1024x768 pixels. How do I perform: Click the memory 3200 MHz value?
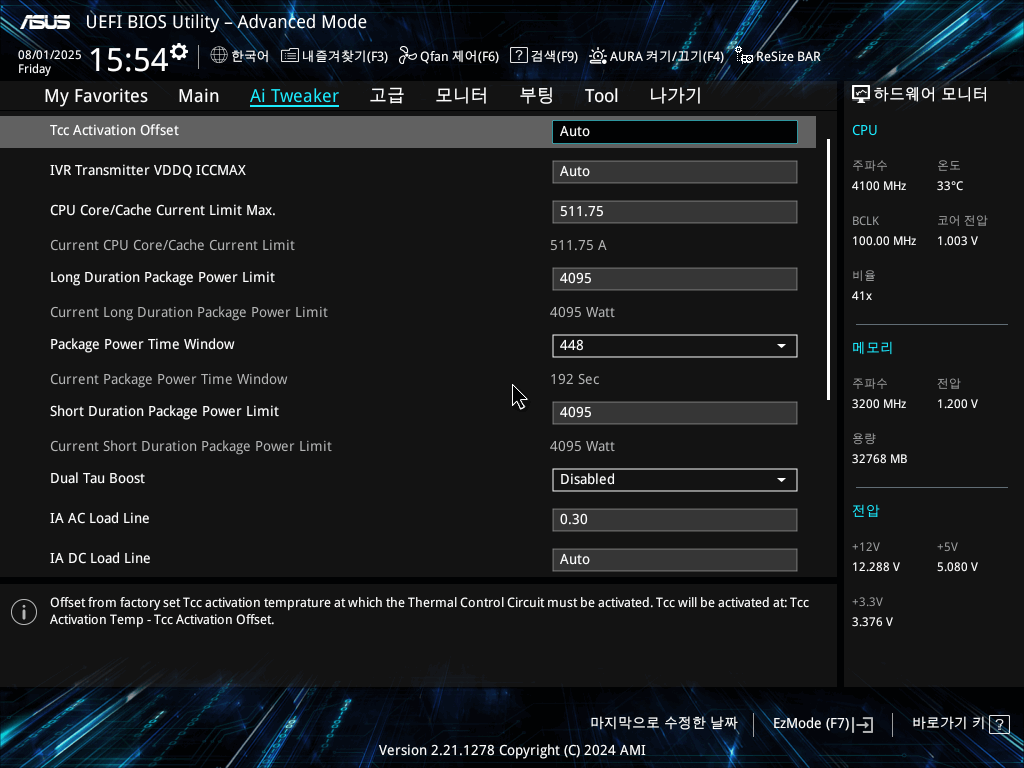879,404
